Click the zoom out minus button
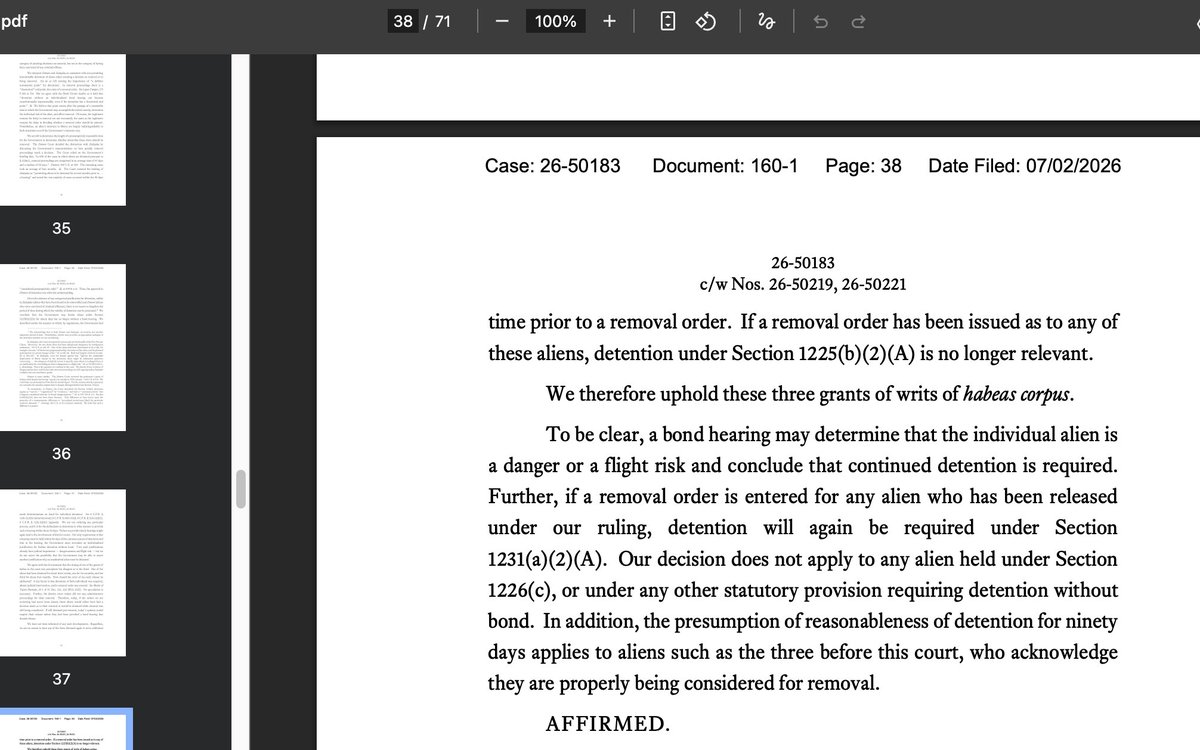 (x=502, y=21)
